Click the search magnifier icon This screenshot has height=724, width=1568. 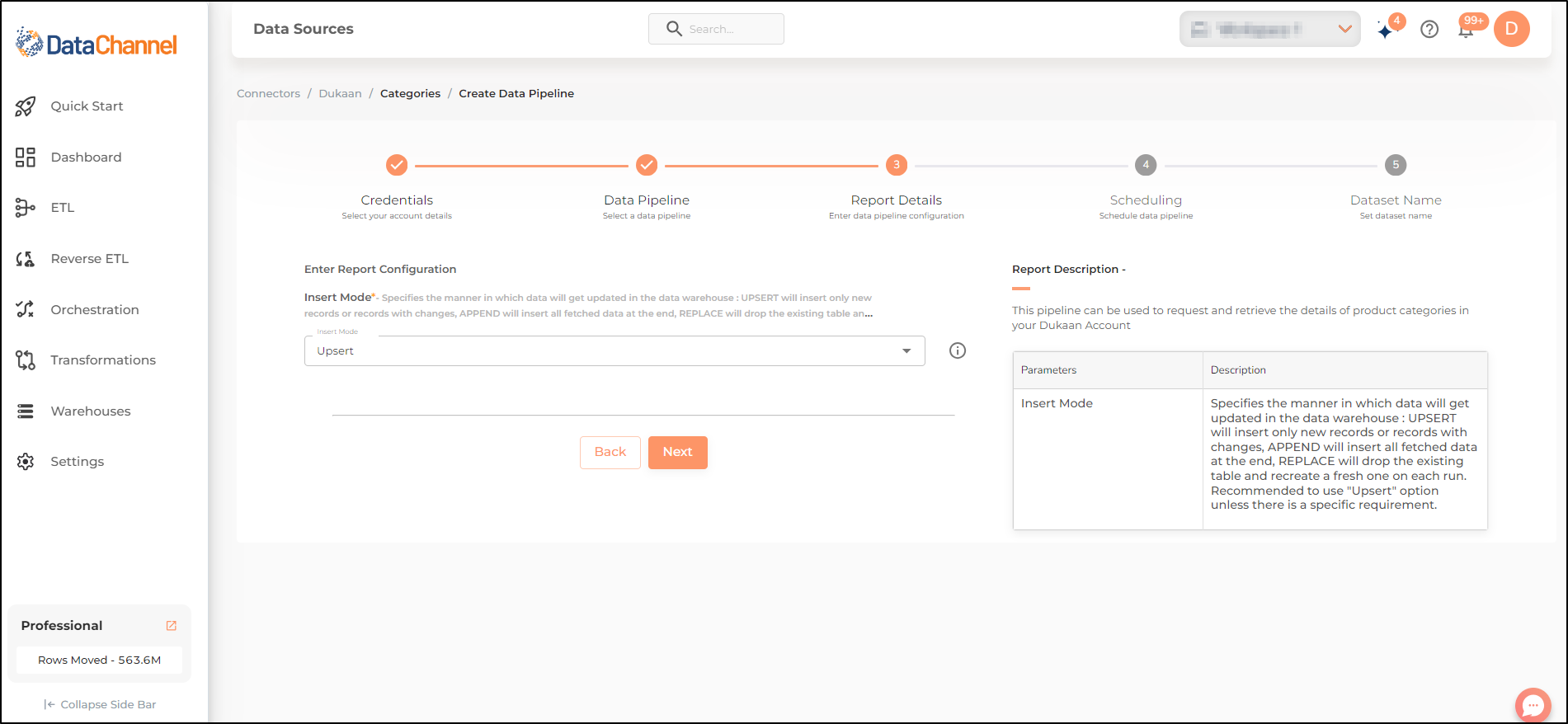point(674,29)
